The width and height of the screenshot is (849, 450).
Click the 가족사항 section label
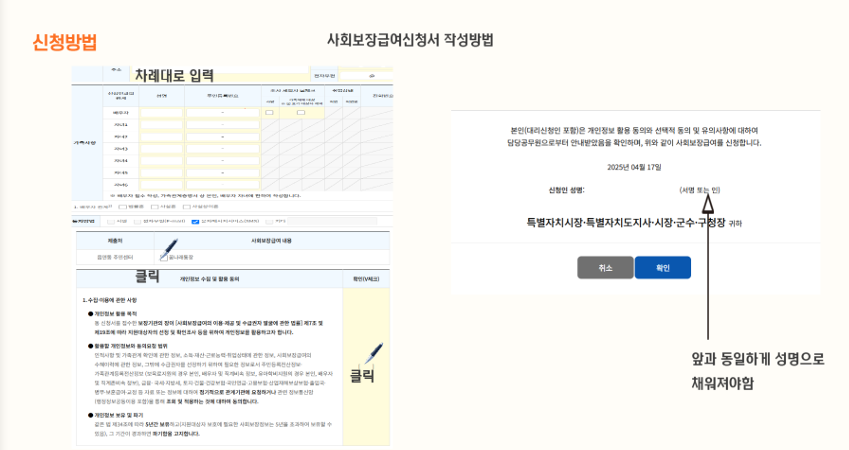click(85, 142)
